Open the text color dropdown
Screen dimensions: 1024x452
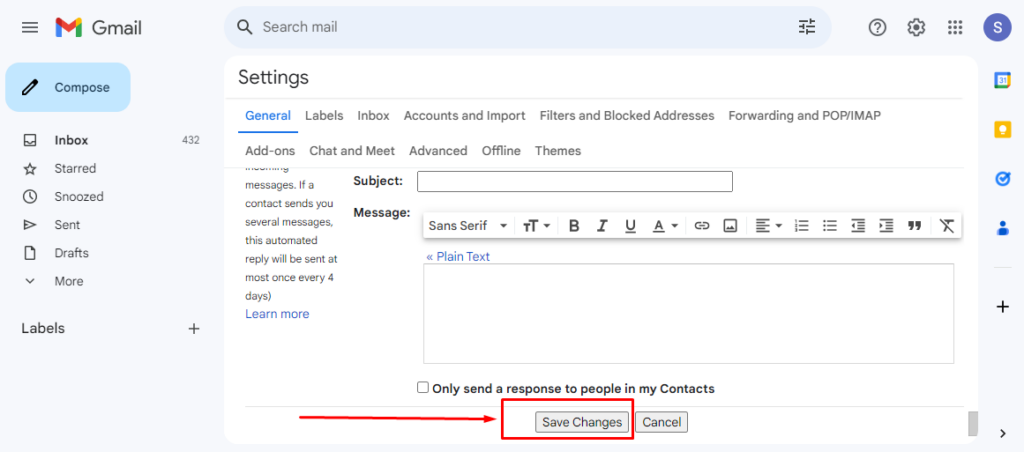pos(665,226)
